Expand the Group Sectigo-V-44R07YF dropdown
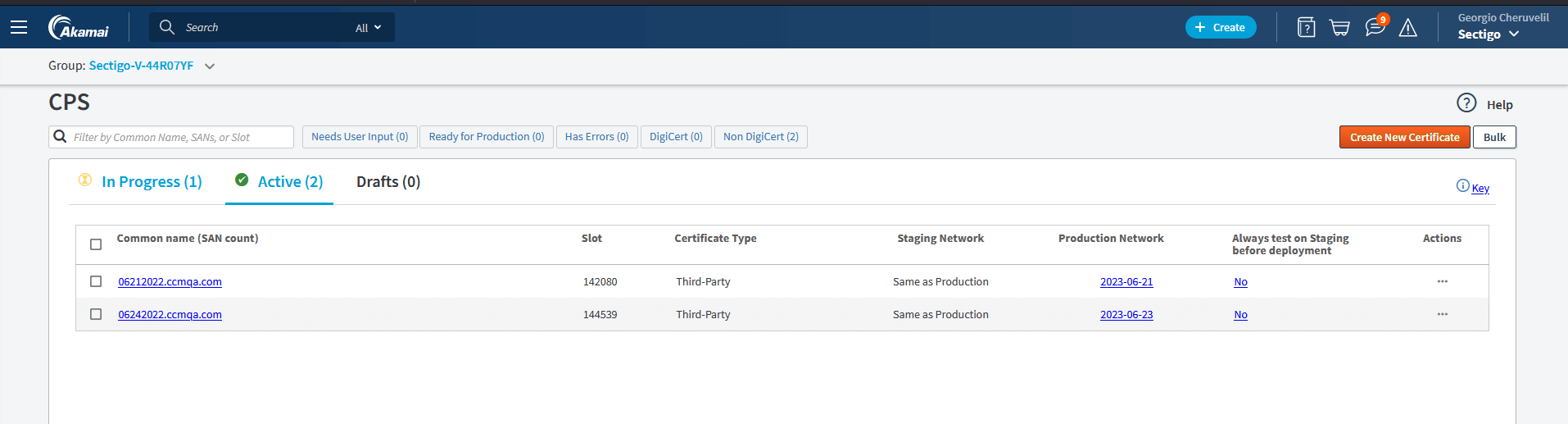The image size is (1568, 424). point(210,66)
